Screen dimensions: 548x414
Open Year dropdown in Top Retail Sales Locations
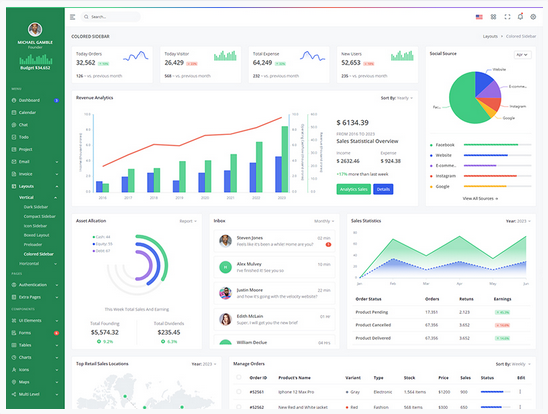204,364
